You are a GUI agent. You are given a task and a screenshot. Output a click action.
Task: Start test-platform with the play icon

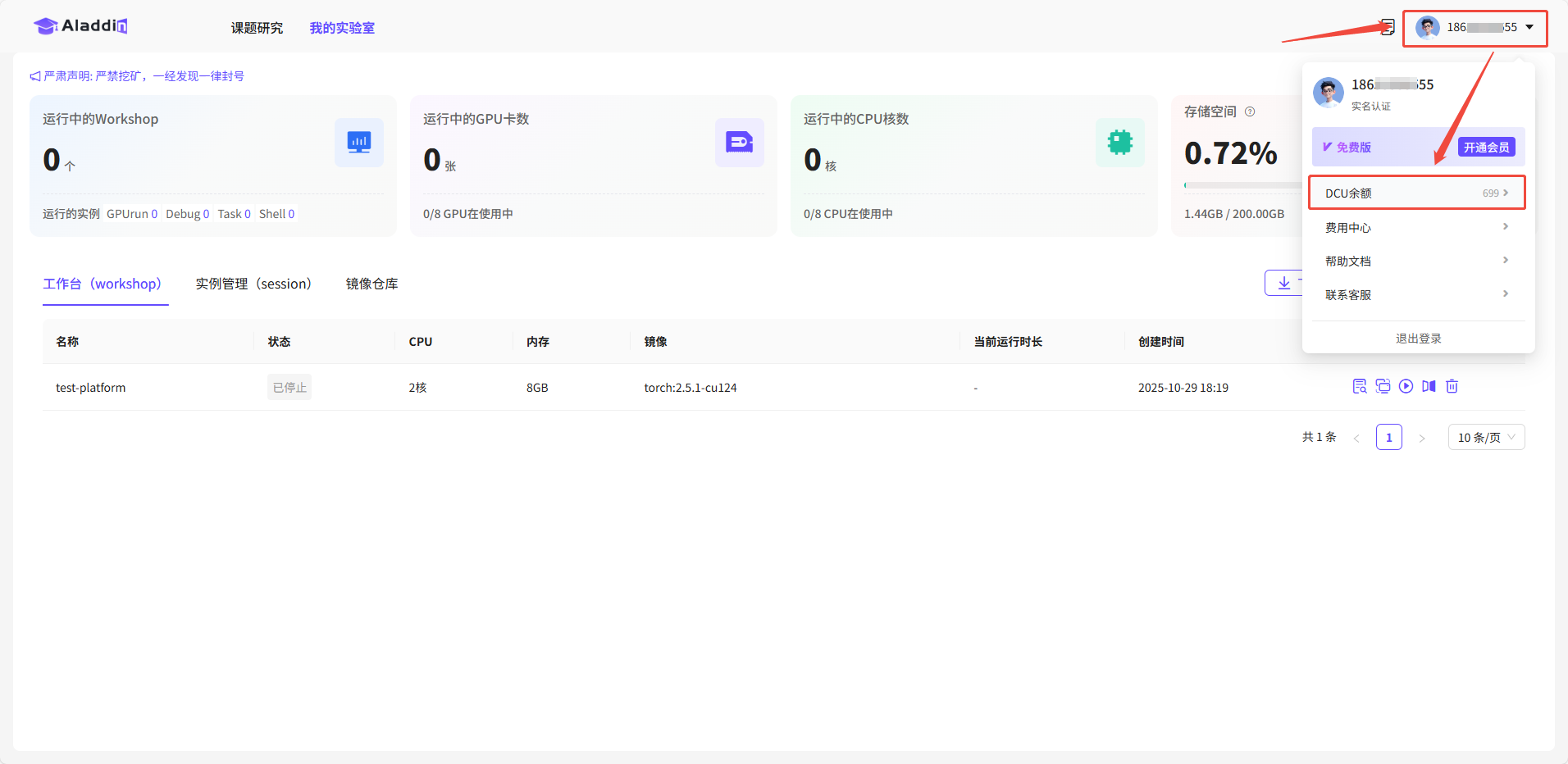point(1406,386)
